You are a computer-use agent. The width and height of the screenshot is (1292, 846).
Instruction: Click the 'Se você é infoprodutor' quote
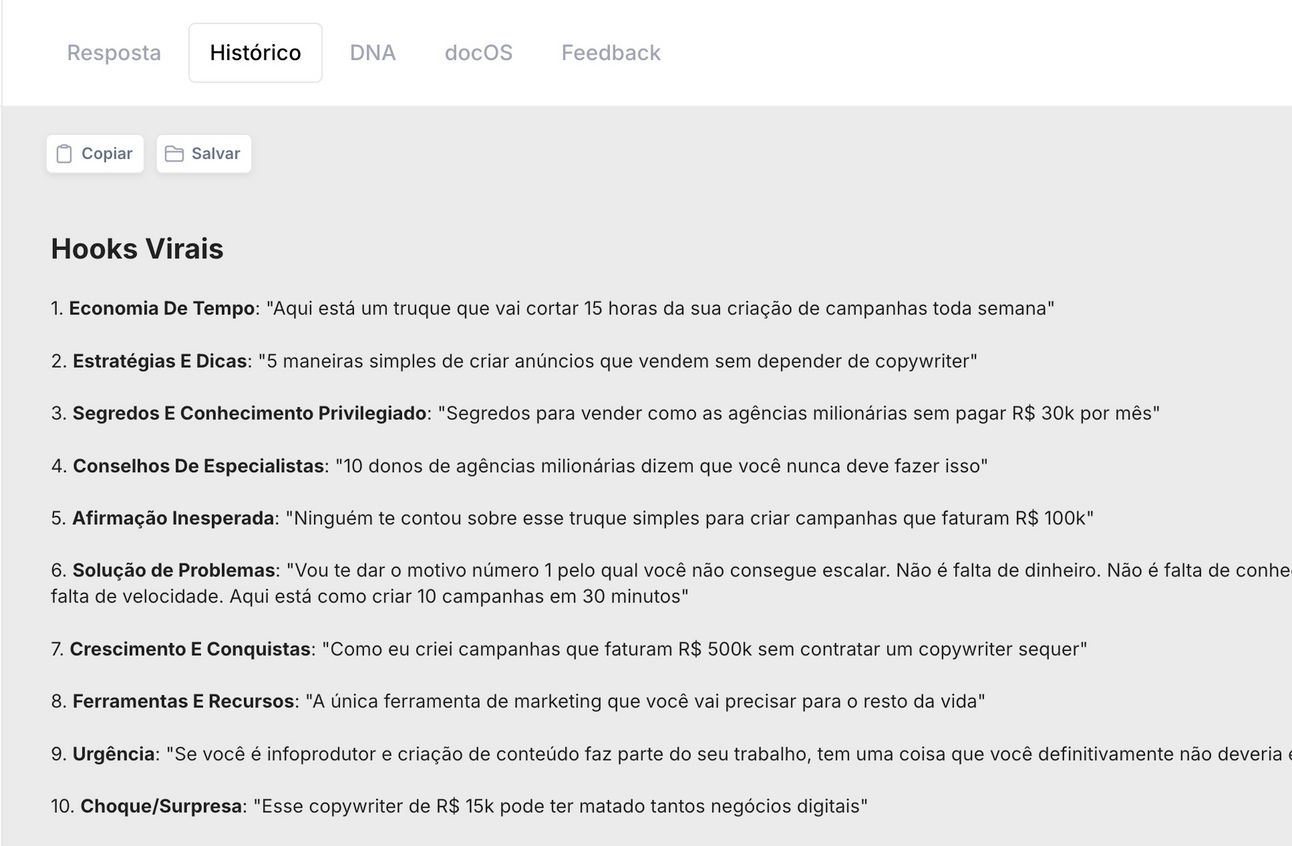pyautogui.click(x=729, y=754)
